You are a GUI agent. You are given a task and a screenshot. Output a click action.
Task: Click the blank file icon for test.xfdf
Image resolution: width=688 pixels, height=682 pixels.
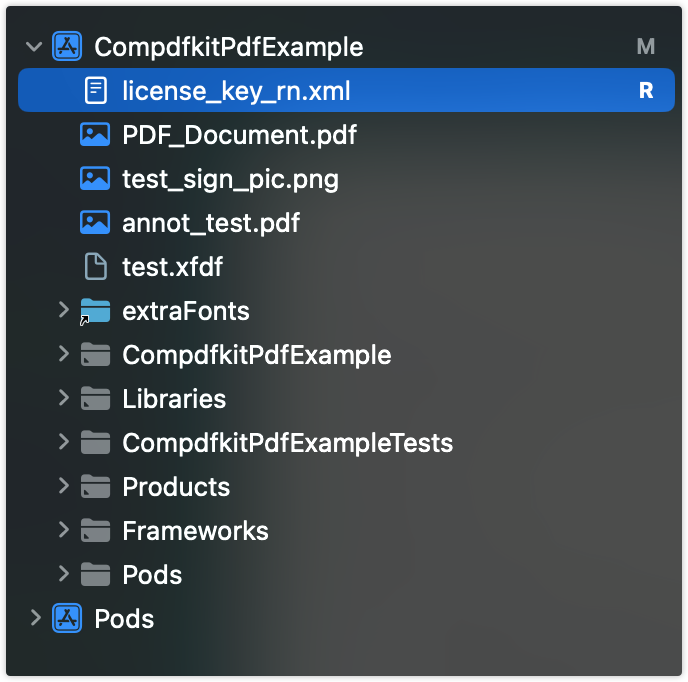pos(96,266)
